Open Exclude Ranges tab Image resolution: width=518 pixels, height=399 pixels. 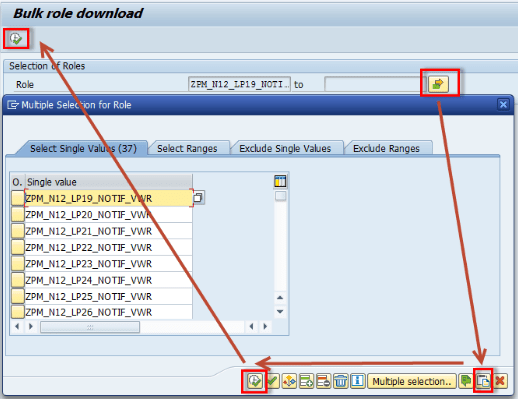point(386,148)
